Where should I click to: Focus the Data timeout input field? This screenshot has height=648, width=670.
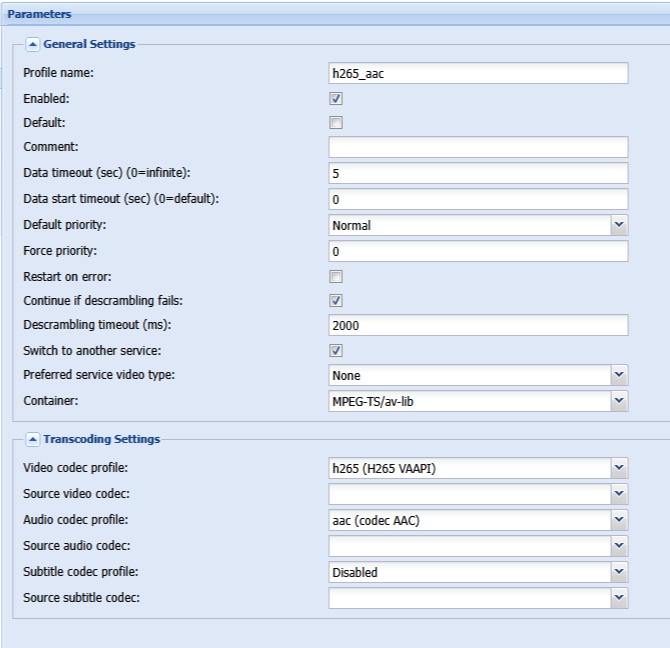tap(478, 173)
